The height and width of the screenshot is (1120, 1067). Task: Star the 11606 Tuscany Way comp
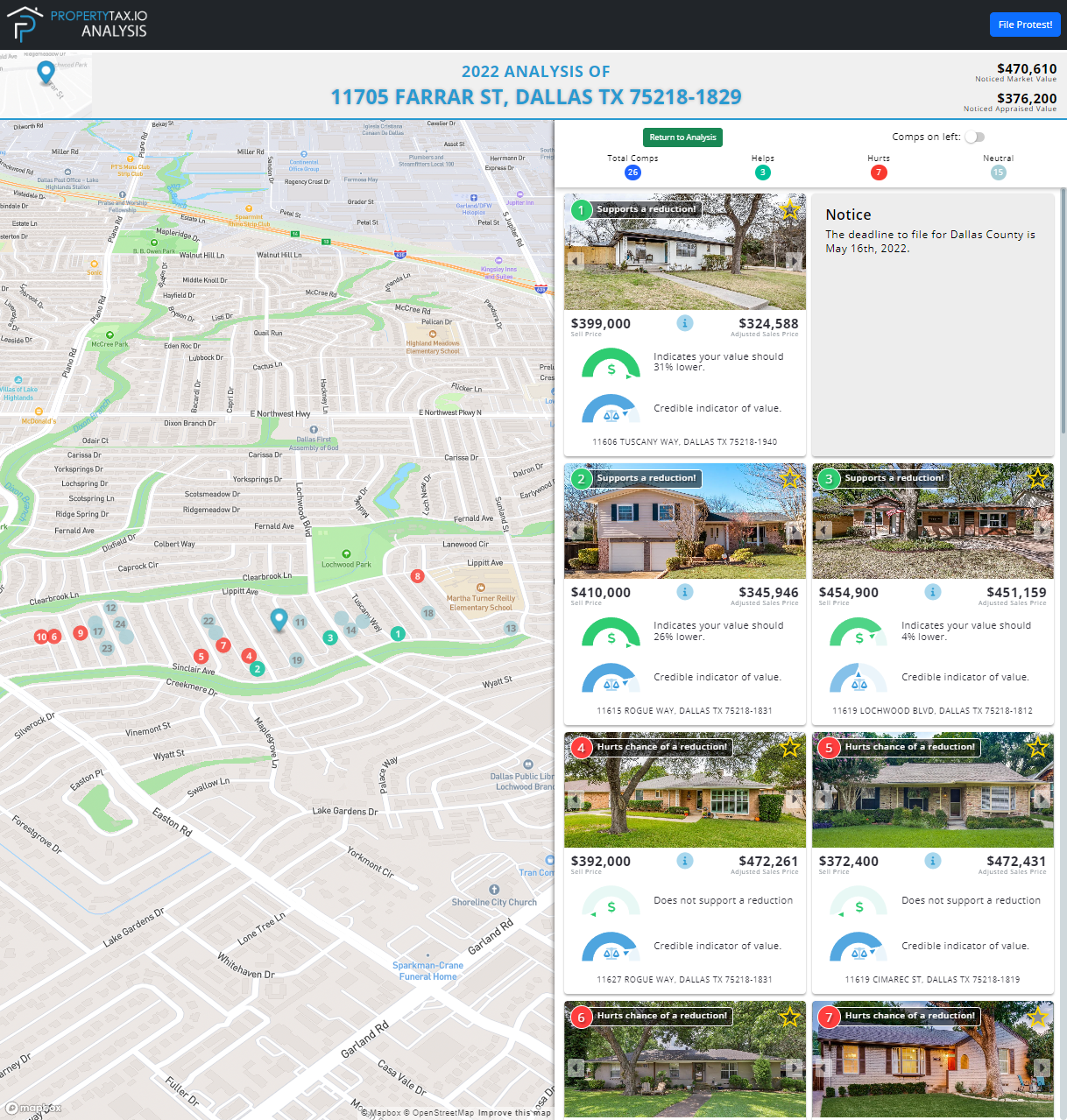click(790, 209)
